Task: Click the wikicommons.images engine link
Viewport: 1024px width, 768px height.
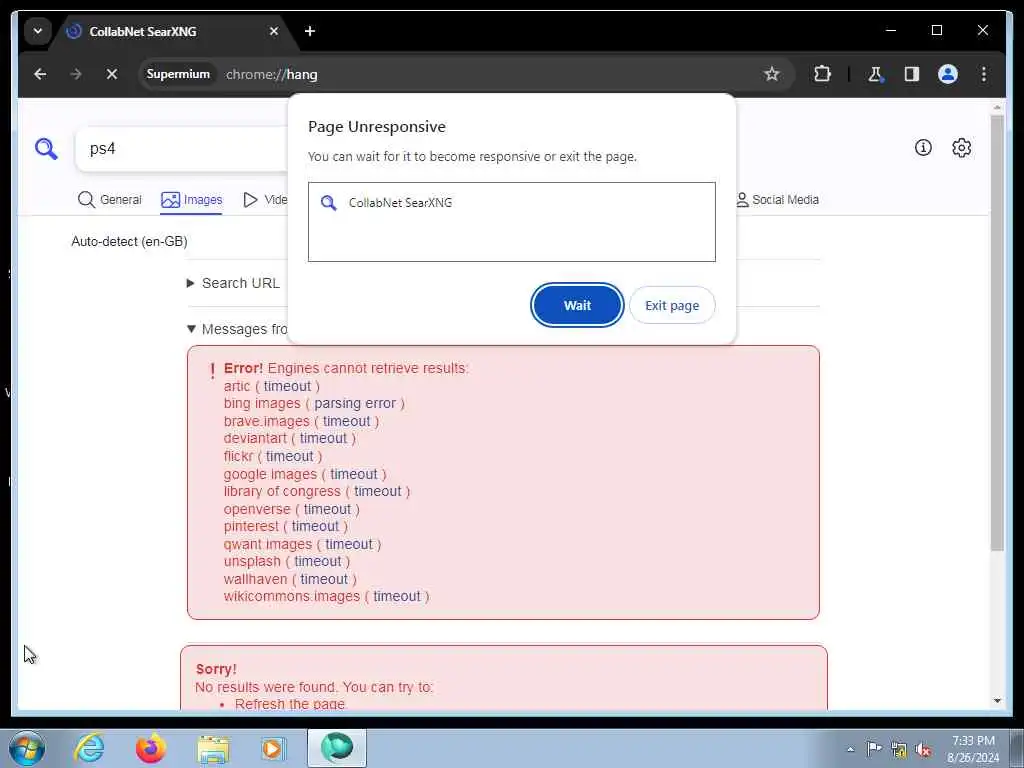Action: (291, 596)
